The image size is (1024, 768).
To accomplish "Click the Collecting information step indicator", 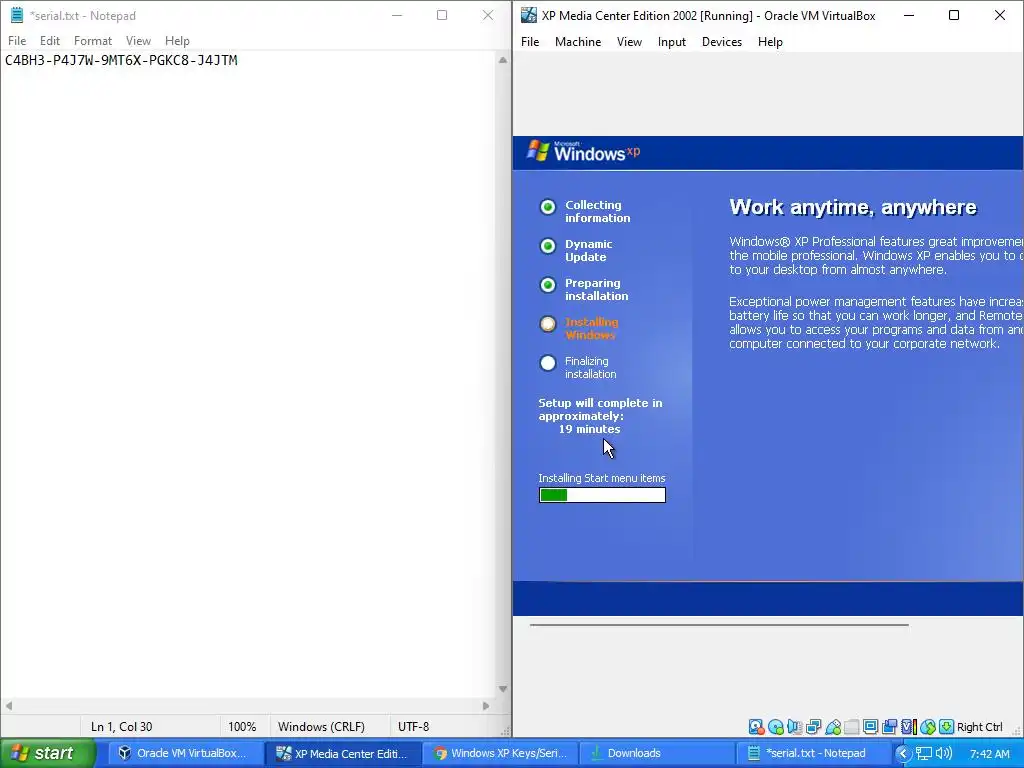I will [x=548, y=207].
